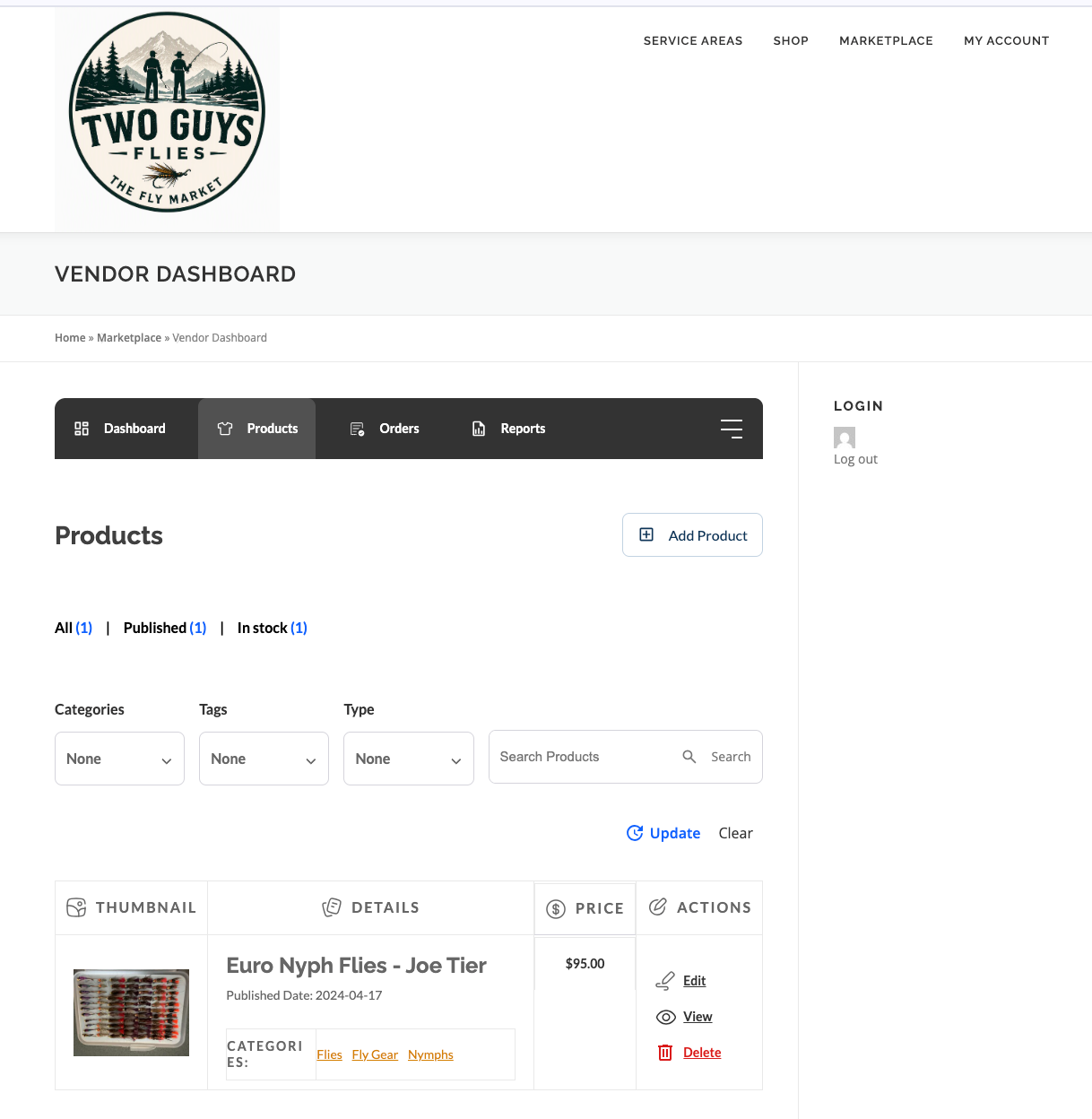
Task: Open Euro Nyph Flies - Joe Tier title
Action: pos(356,966)
